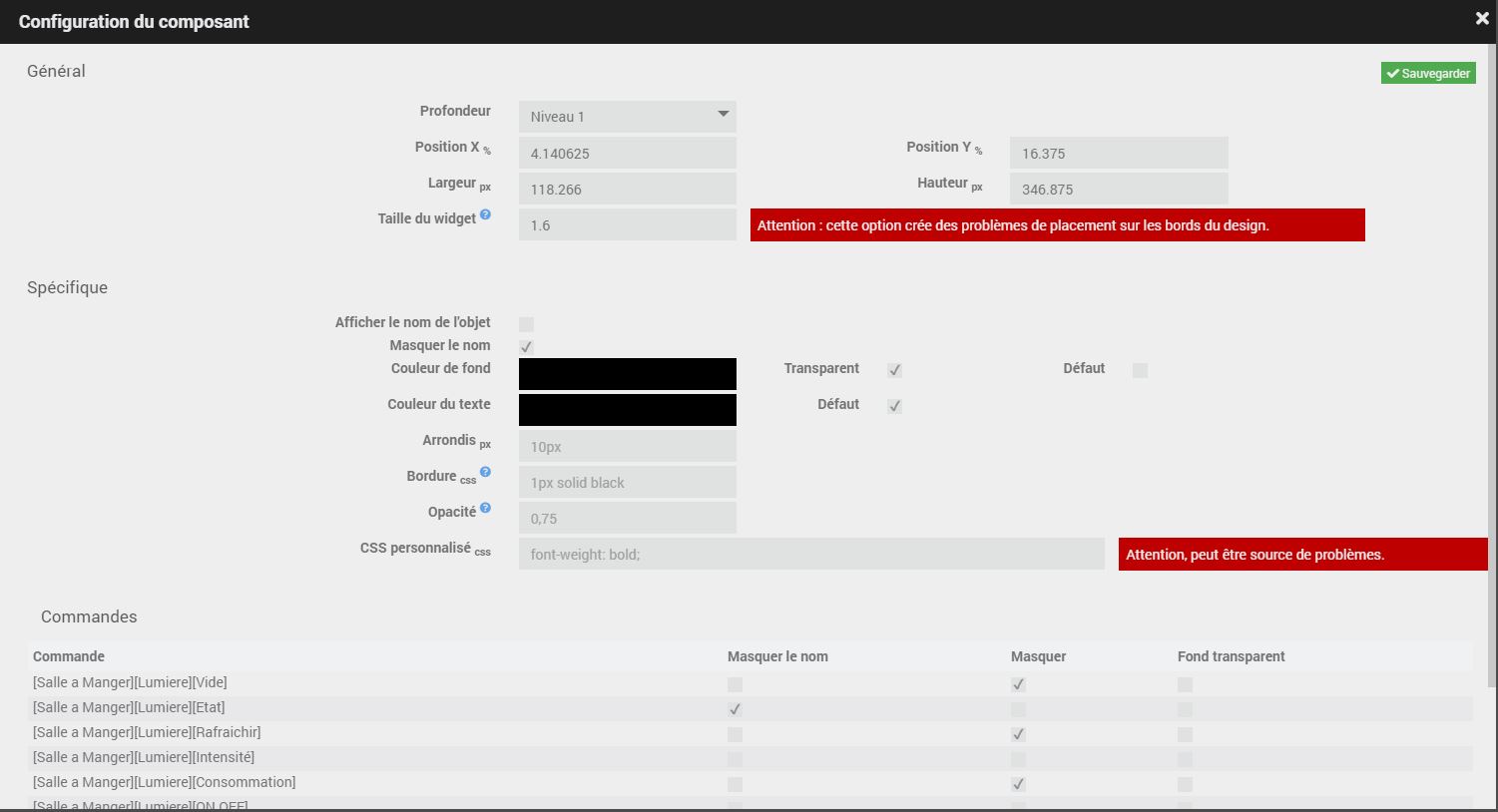Click the Bordure css input field
The height and width of the screenshot is (812, 1498).
point(628,482)
